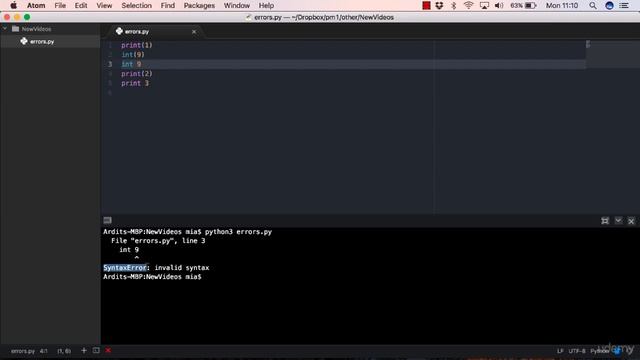Open the Window menu

tap(237, 5)
